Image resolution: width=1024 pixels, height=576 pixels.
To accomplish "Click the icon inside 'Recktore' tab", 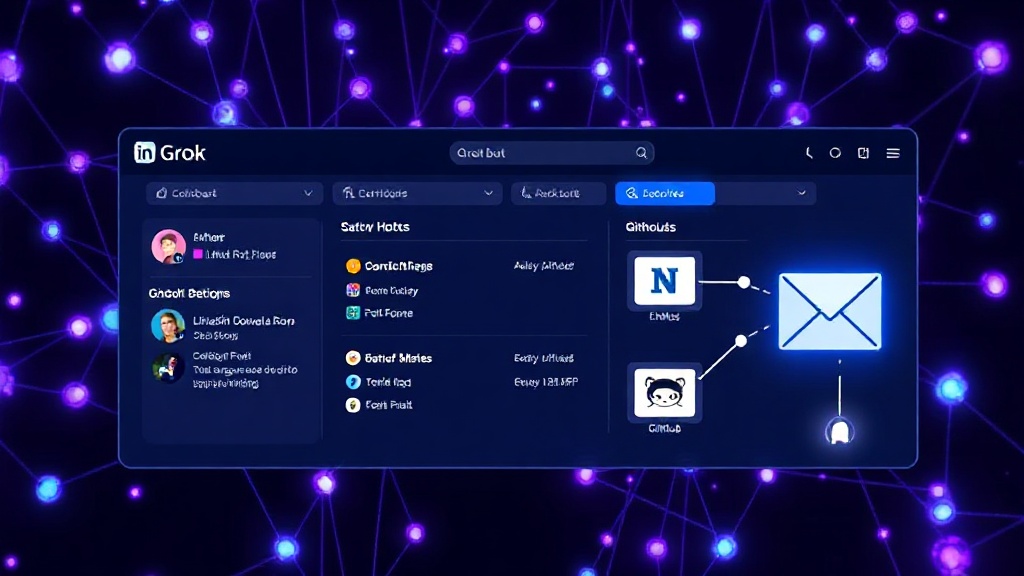I will tap(526, 193).
